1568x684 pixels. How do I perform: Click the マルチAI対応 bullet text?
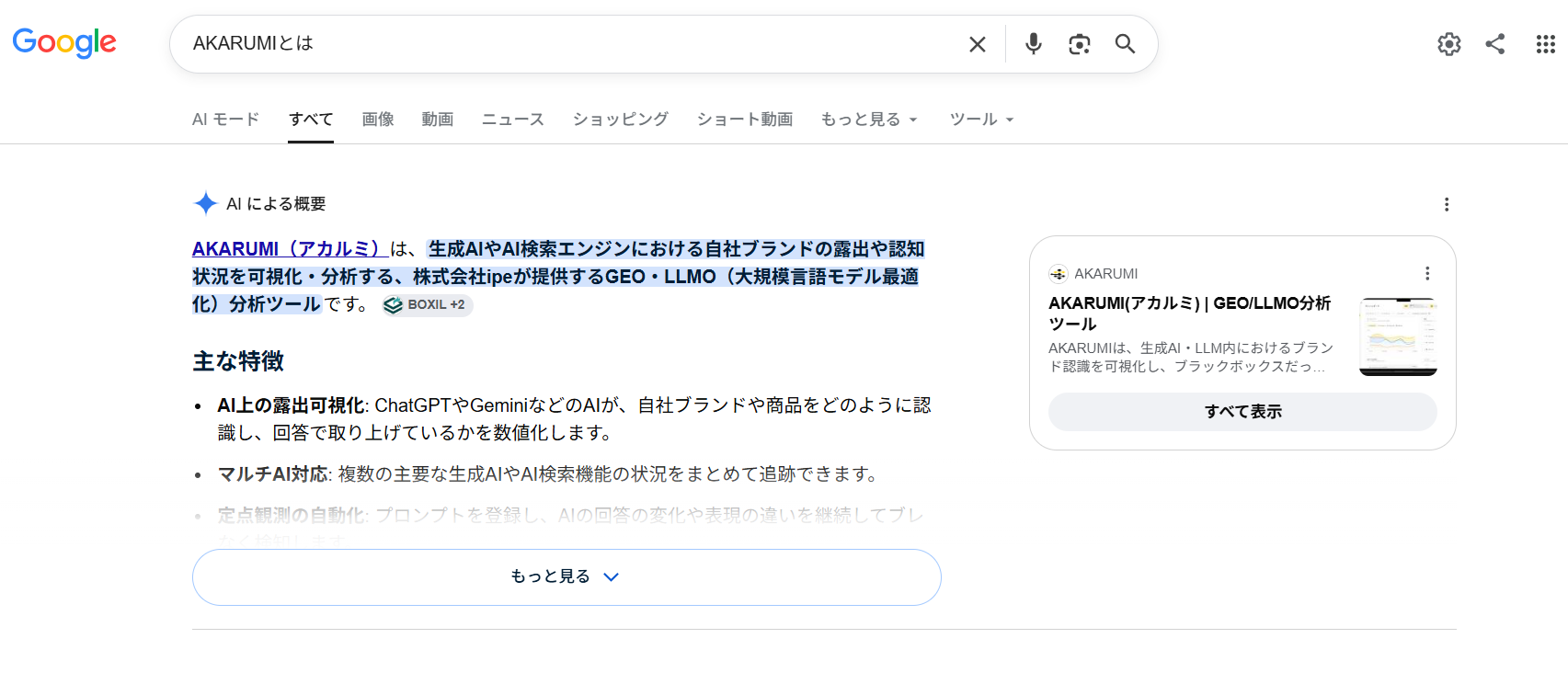click(x=549, y=474)
